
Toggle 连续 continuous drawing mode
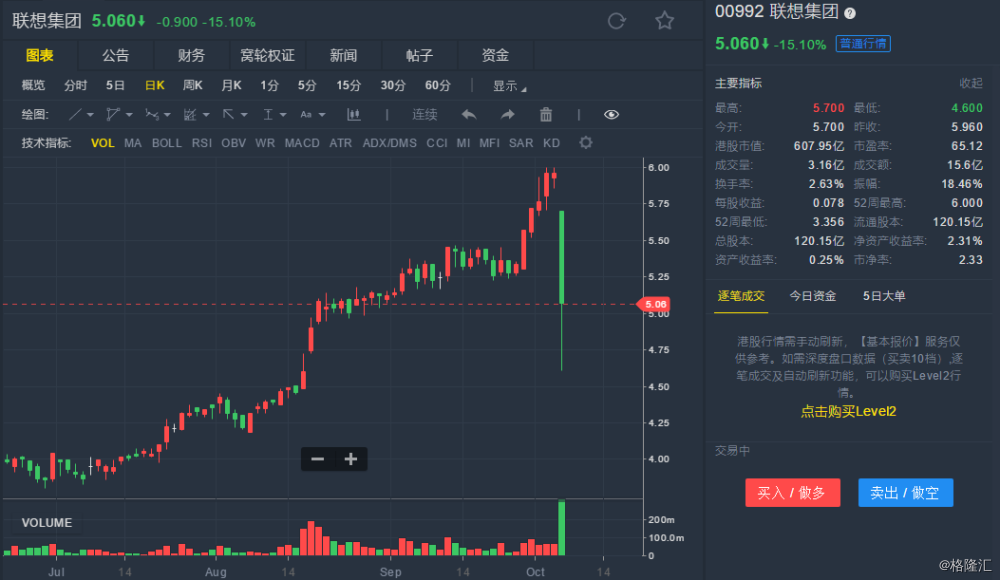[x=424, y=115]
